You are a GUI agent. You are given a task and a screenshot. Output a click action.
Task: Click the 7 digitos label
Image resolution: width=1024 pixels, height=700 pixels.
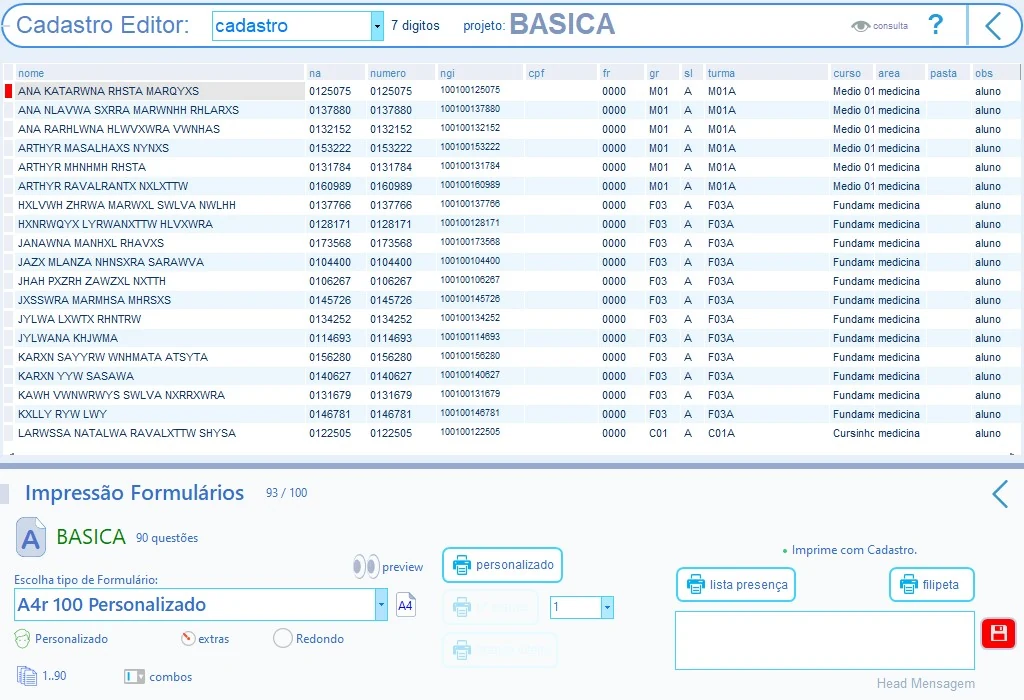pos(415,25)
